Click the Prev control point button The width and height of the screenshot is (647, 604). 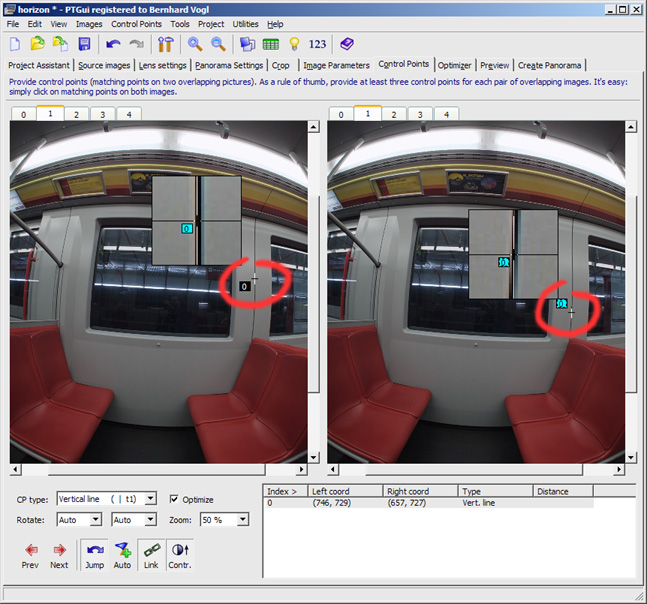(x=31, y=554)
